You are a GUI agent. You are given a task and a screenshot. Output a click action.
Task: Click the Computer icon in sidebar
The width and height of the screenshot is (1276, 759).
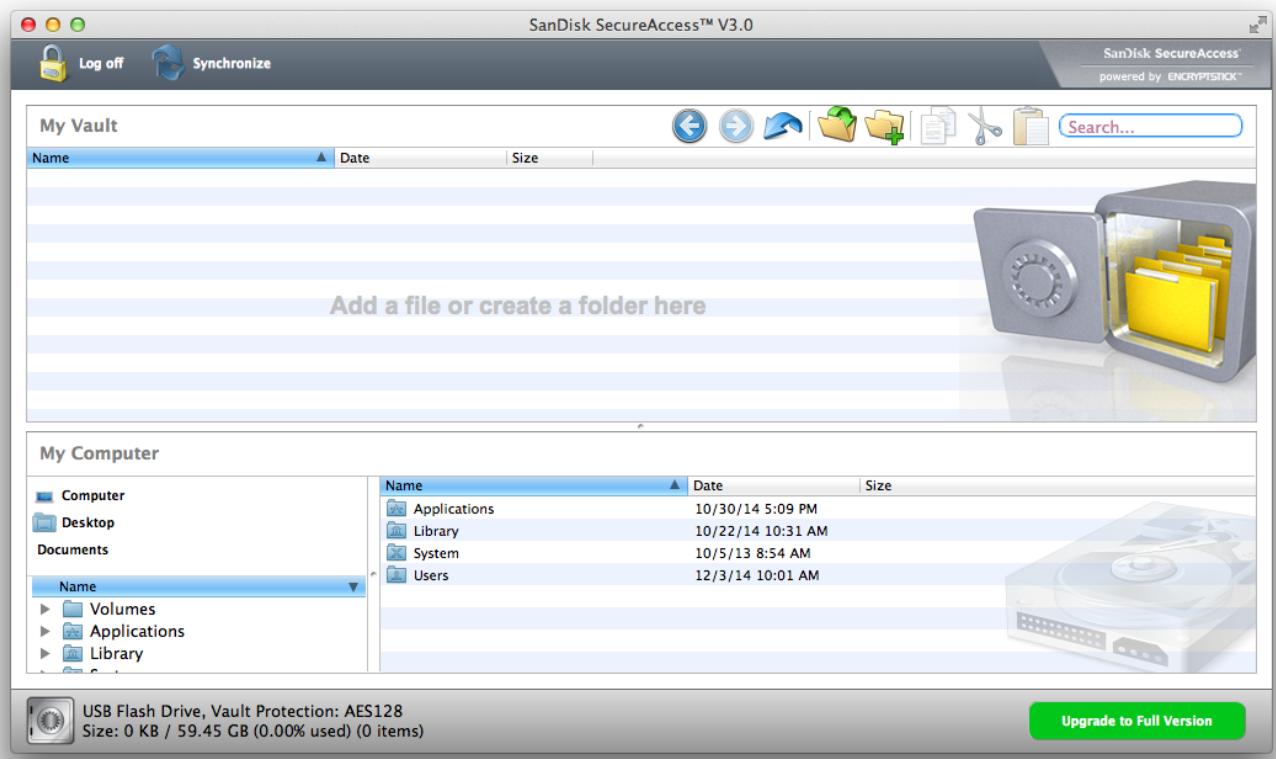coord(45,496)
